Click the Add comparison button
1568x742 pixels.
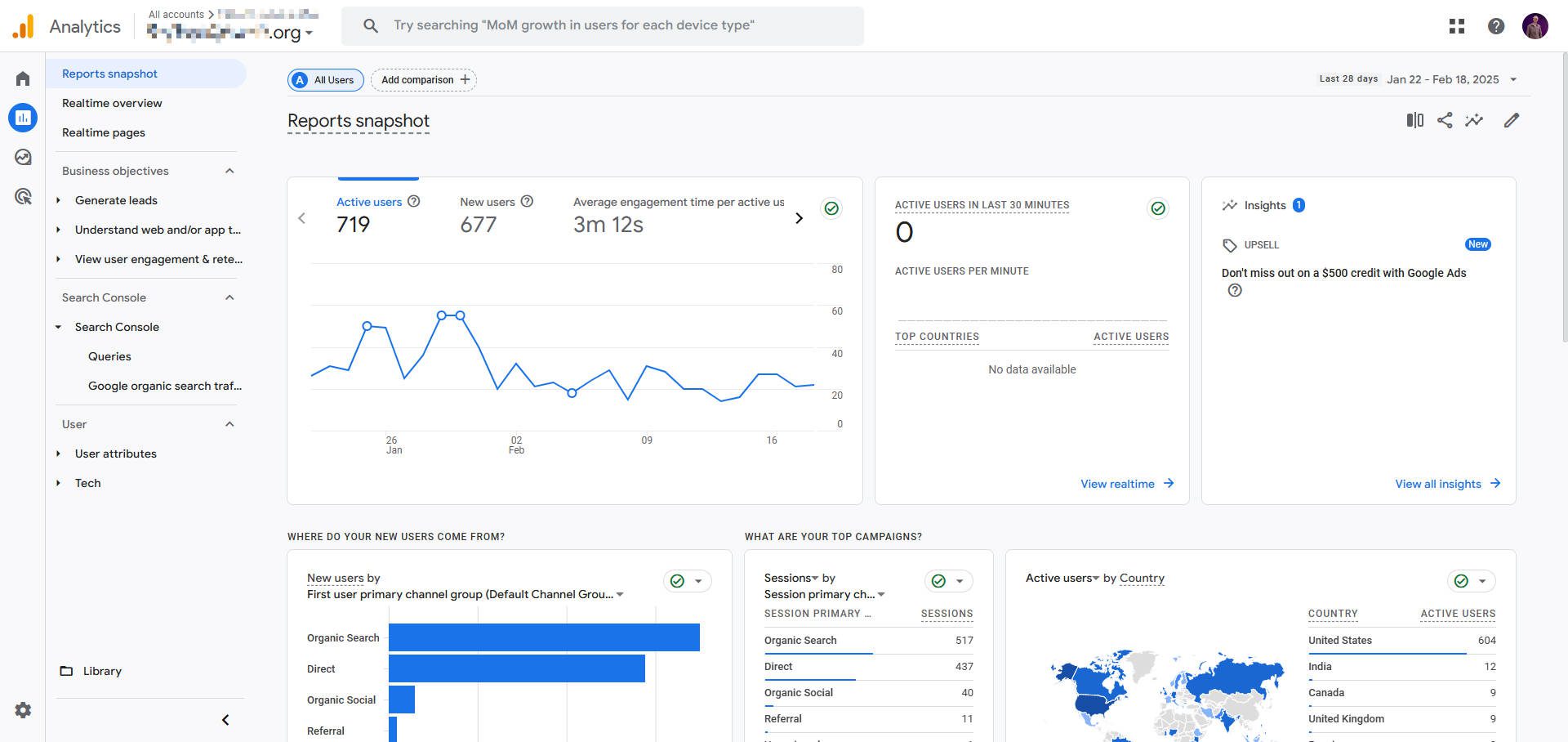tap(423, 79)
